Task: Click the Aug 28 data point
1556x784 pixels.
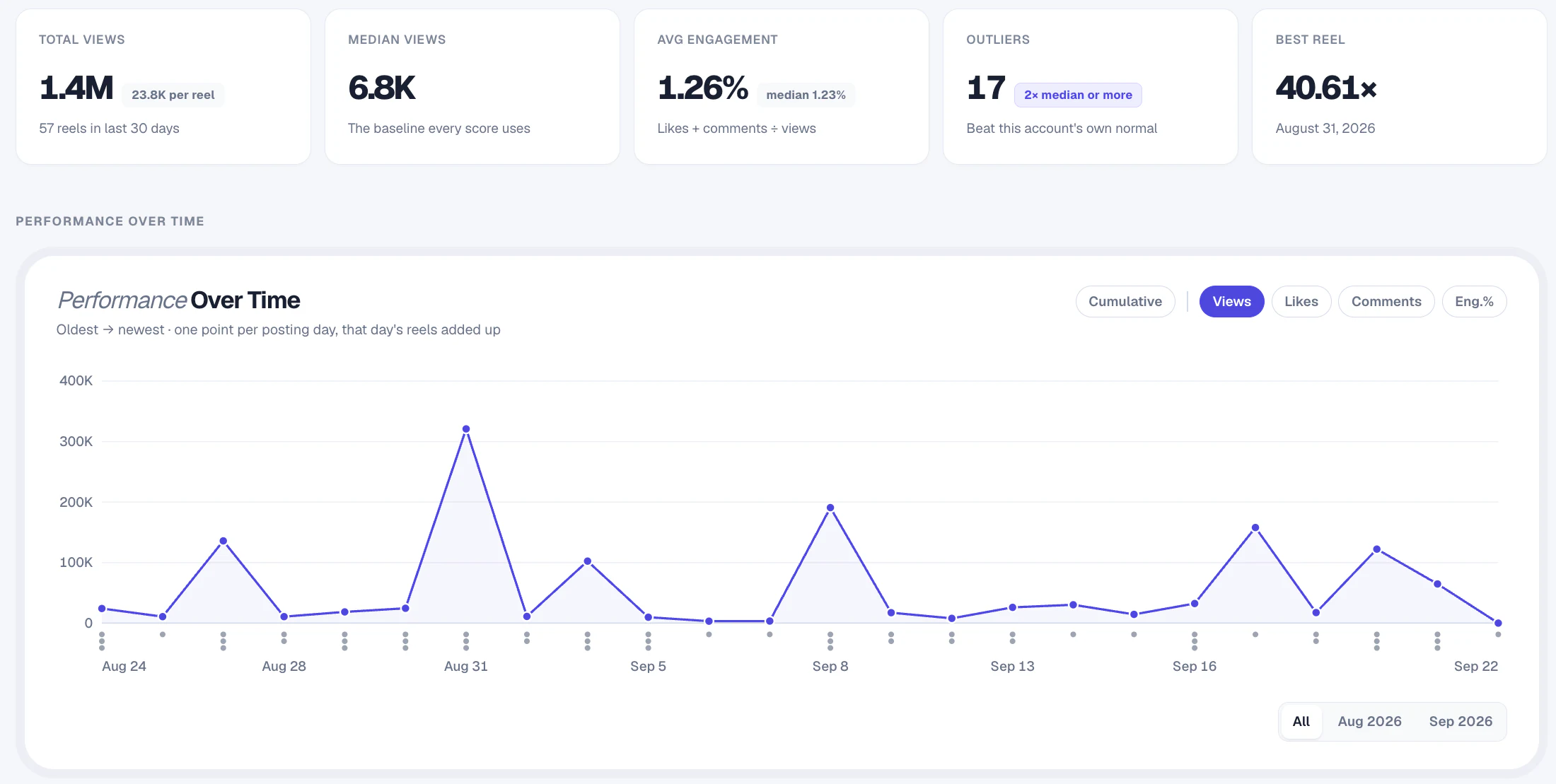Action: [x=284, y=616]
